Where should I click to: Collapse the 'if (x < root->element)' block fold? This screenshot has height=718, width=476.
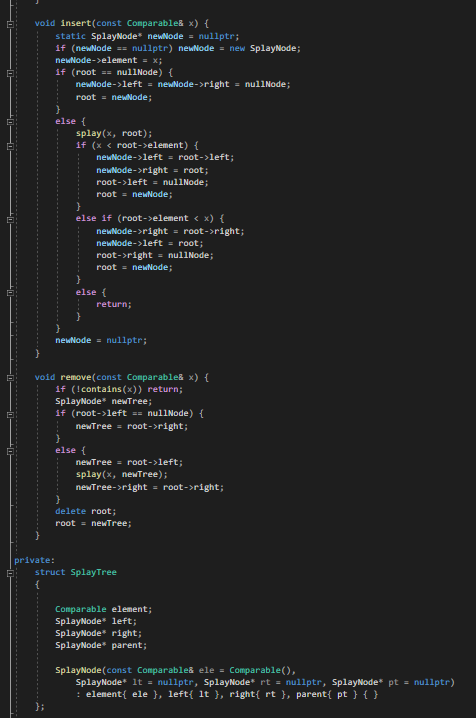point(10,146)
